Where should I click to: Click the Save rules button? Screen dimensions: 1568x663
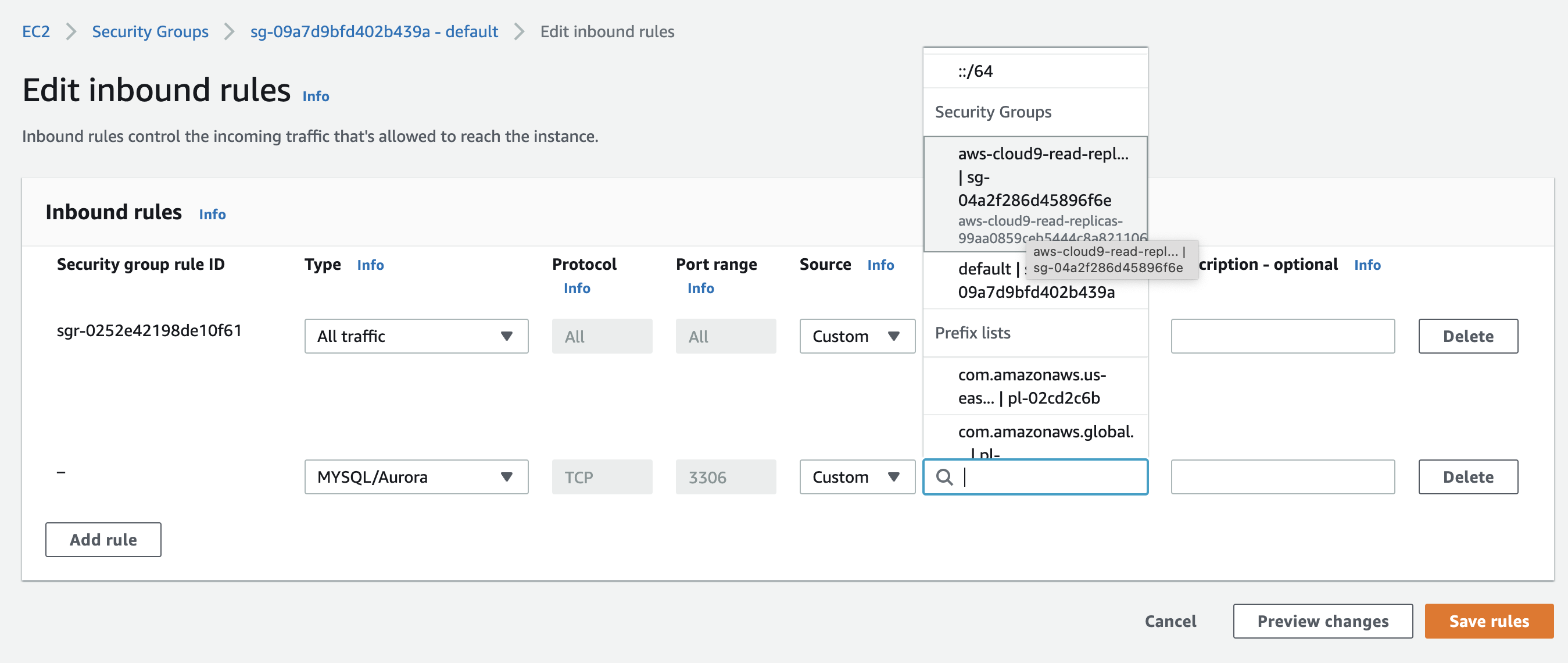[1488, 621]
